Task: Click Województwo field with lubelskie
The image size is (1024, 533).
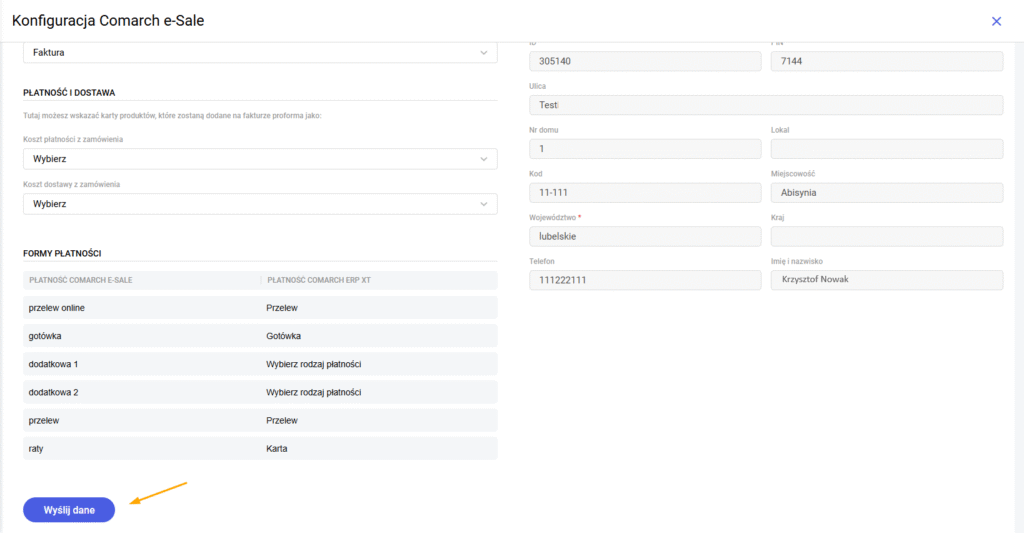Action: [645, 236]
